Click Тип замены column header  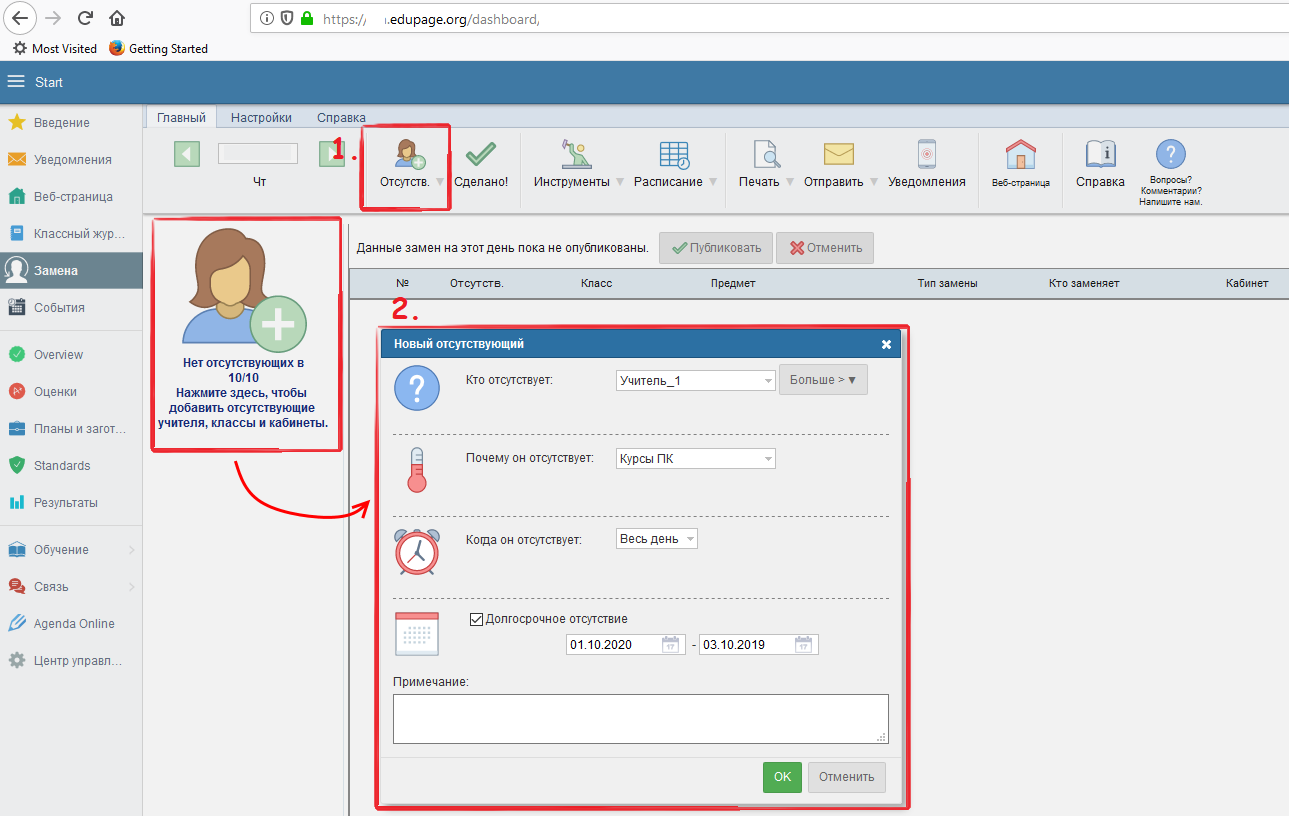(947, 283)
